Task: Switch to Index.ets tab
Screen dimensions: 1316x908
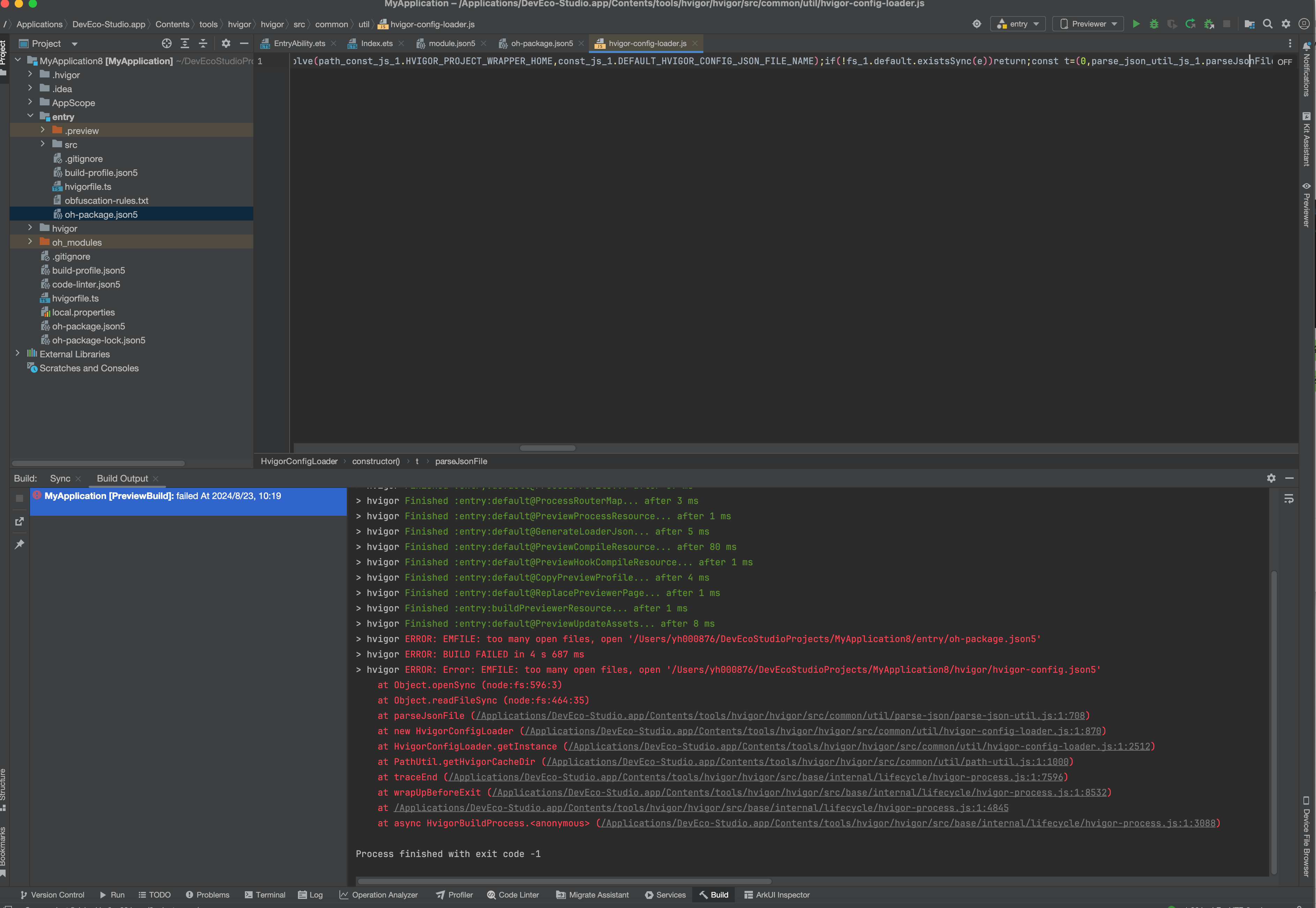Action: tap(376, 43)
